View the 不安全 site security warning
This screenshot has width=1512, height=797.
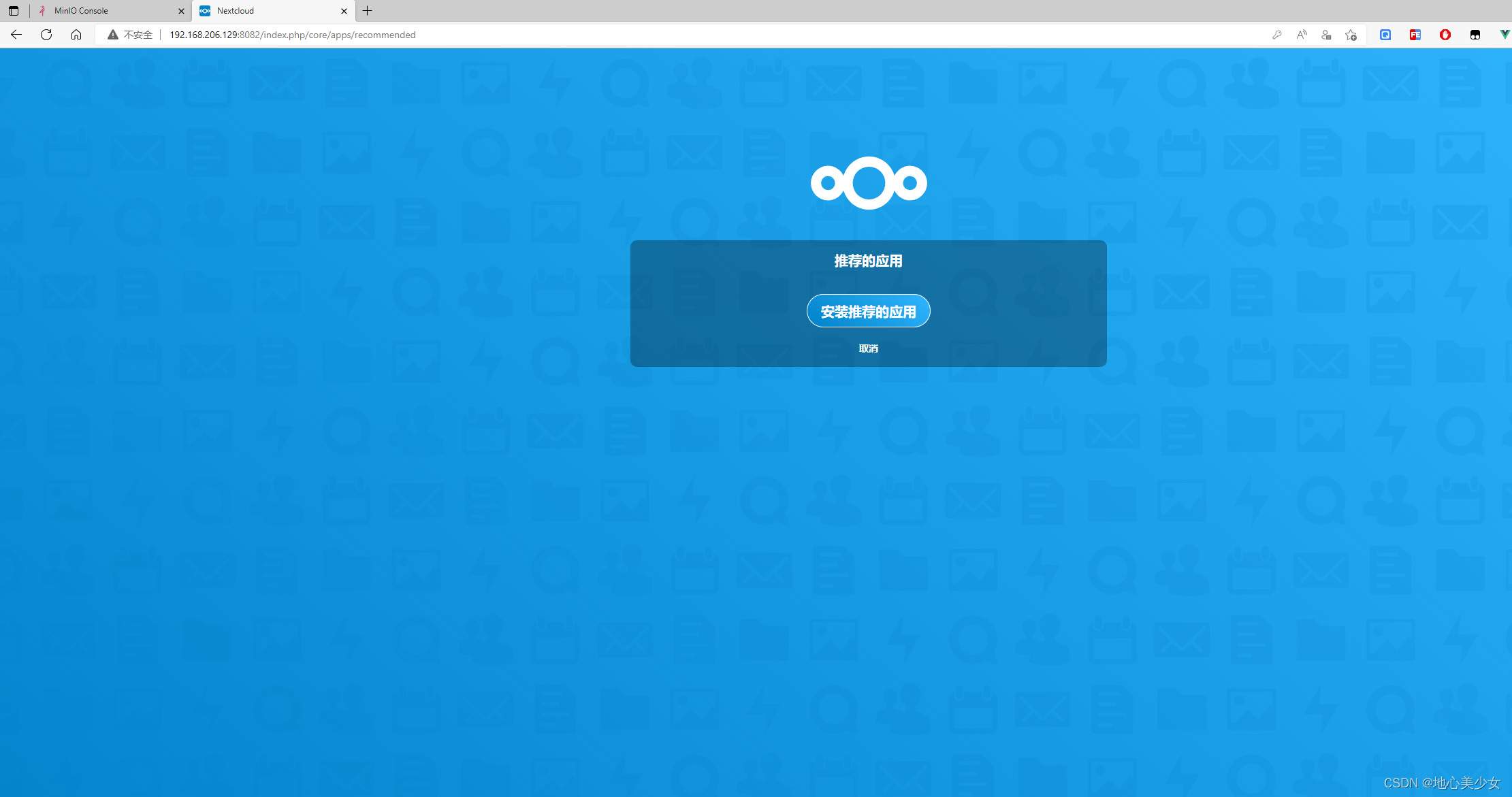pos(130,35)
